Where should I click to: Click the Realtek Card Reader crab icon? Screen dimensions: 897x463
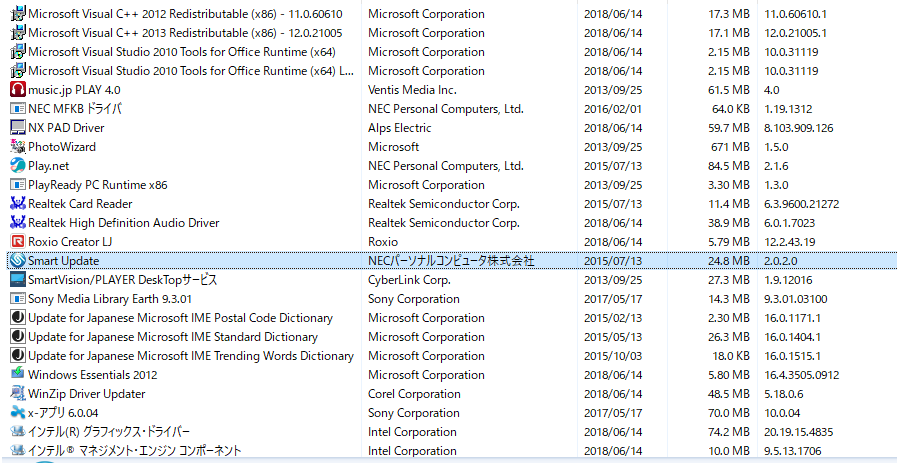pyautogui.click(x=18, y=204)
